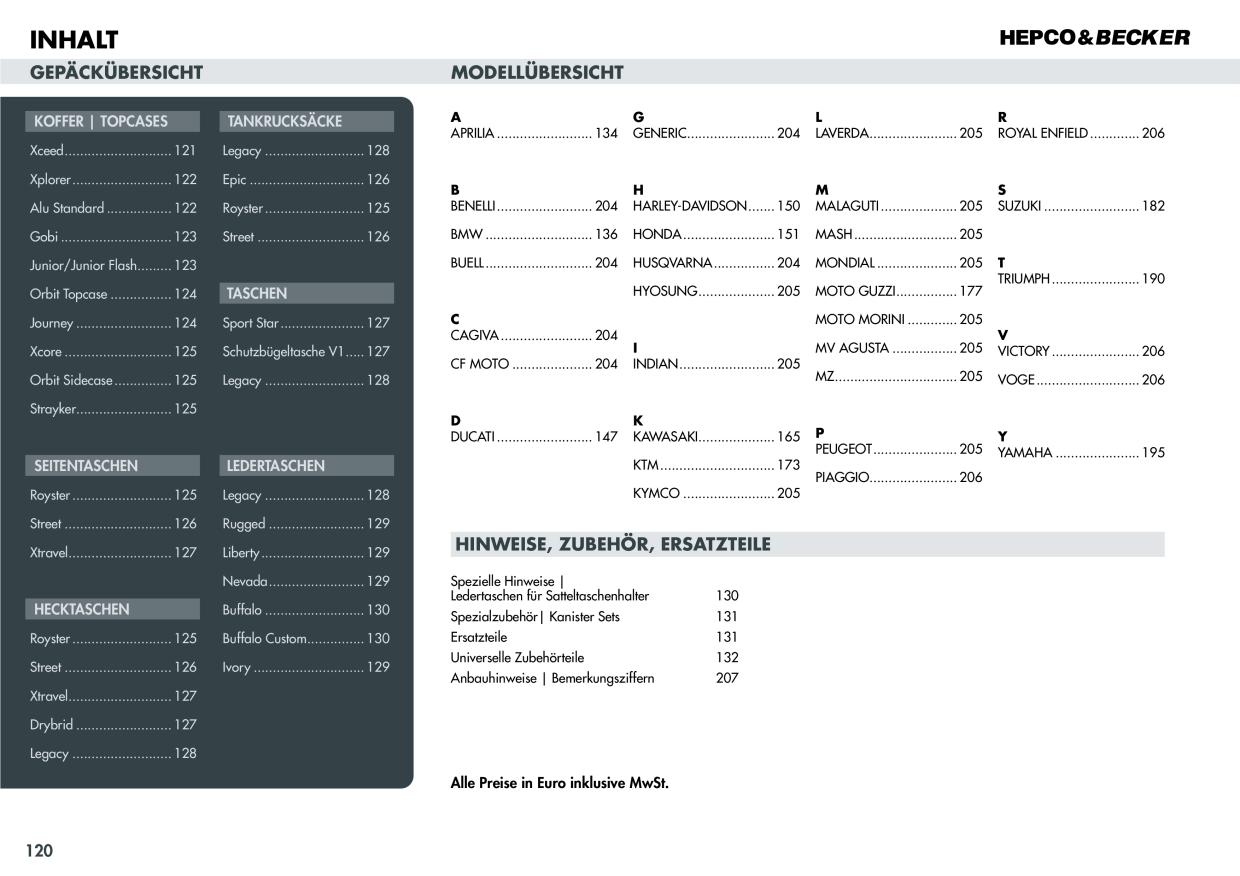This screenshot has width=1240, height=876.
Task: Open Anbauhinweise | Bemerkungsziffern line
Action: pos(594,678)
